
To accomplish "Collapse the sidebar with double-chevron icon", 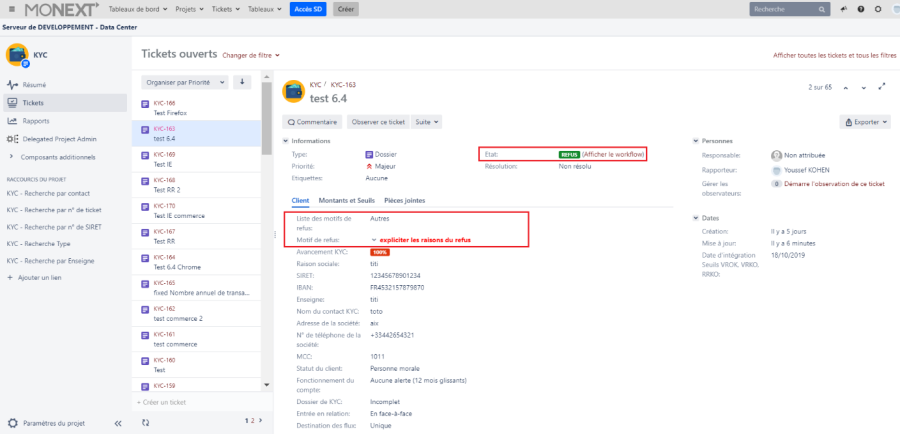I will point(118,423).
